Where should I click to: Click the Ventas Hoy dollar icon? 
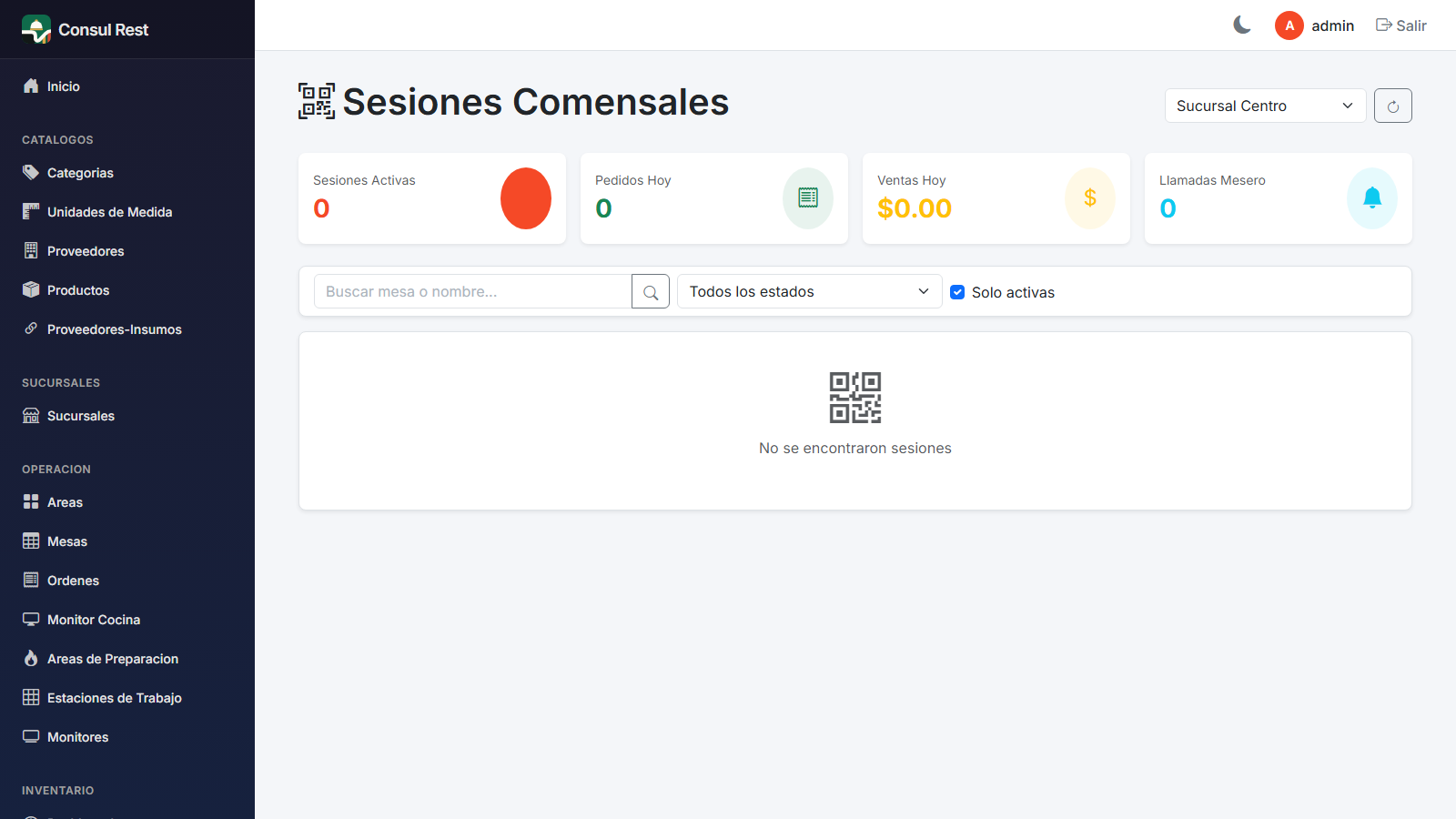(x=1090, y=198)
